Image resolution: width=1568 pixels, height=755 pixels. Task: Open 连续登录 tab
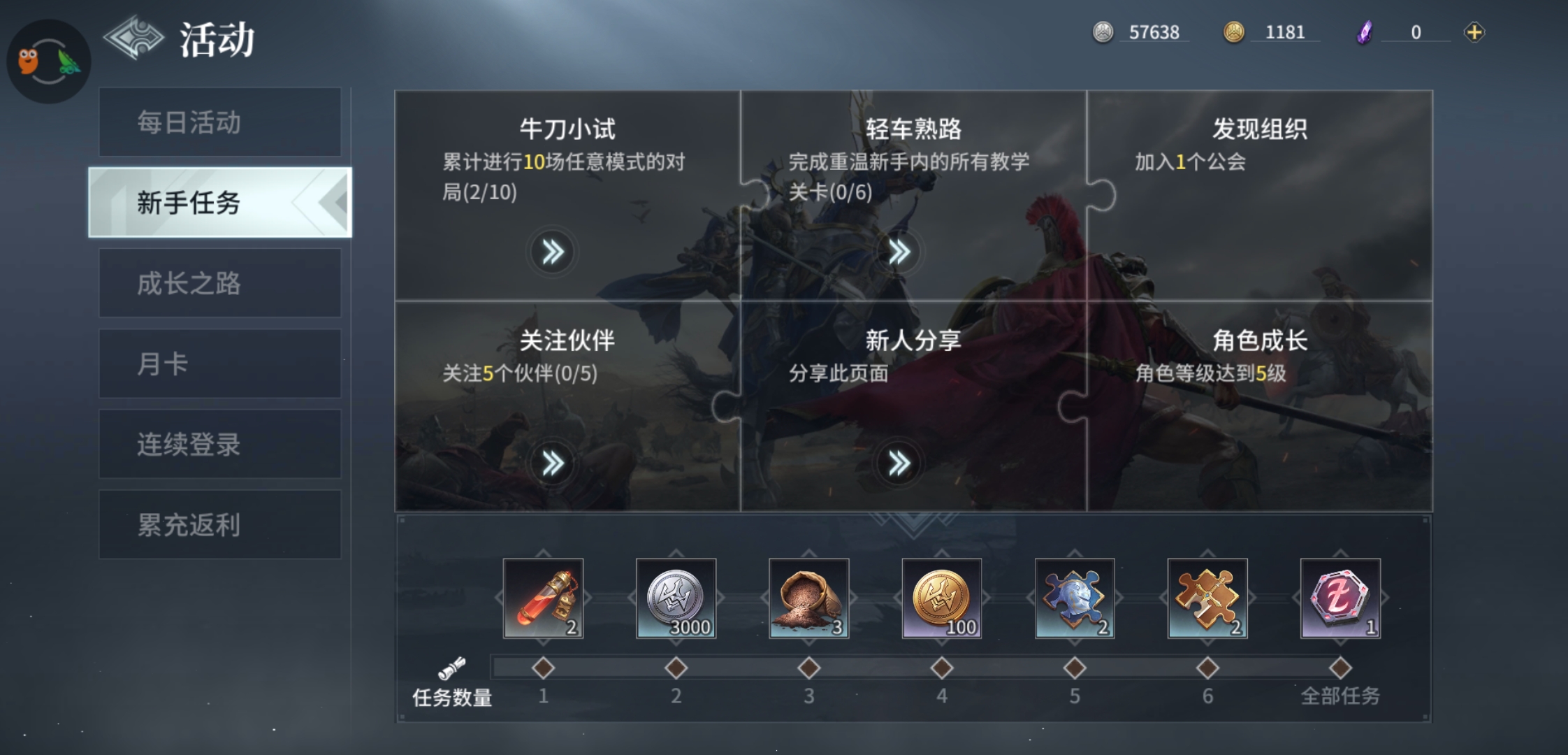(220, 444)
